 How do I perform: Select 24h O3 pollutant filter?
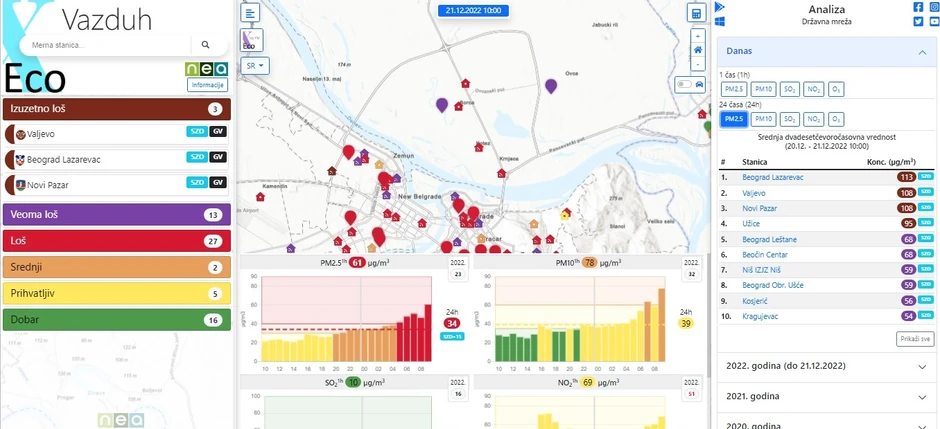coord(836,119)
